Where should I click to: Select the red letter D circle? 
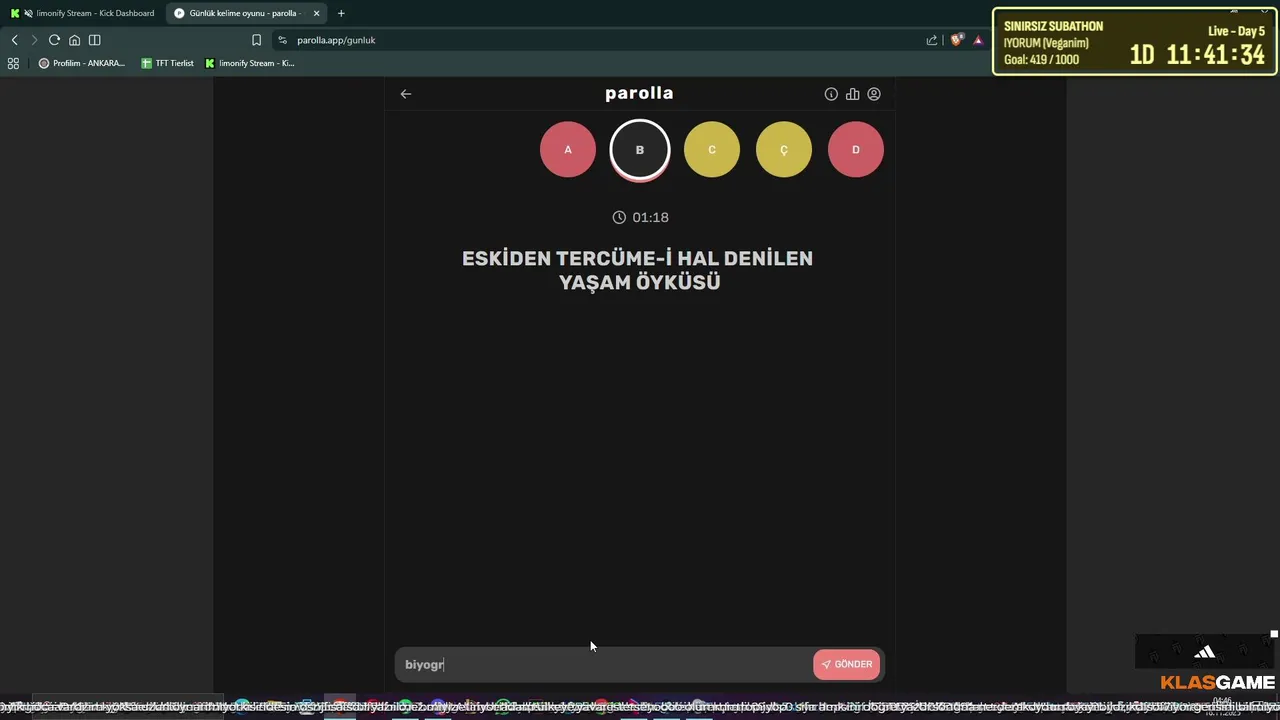(x=856, y=150)
